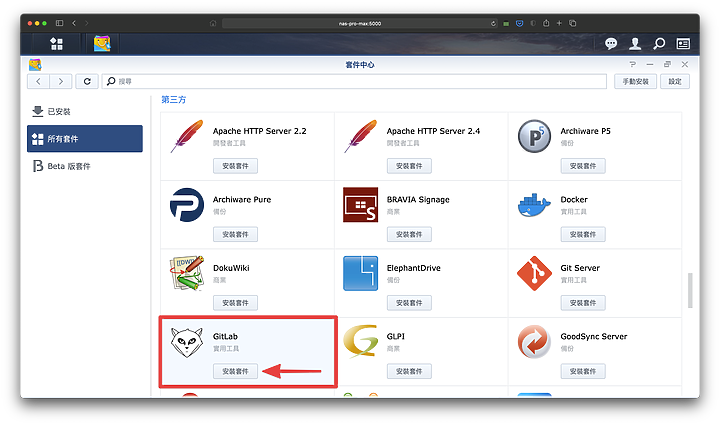Screen dimensions: 720x425
Task: Go back in Package Center
Action: (39, 81)
